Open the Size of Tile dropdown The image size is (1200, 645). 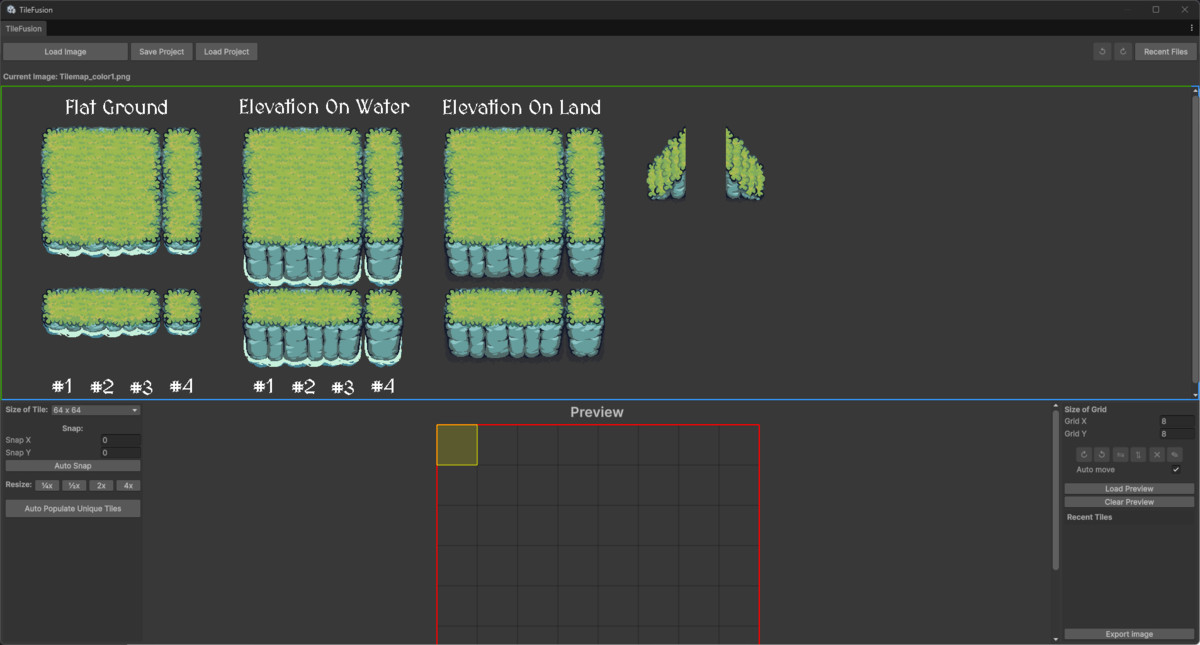94,409
